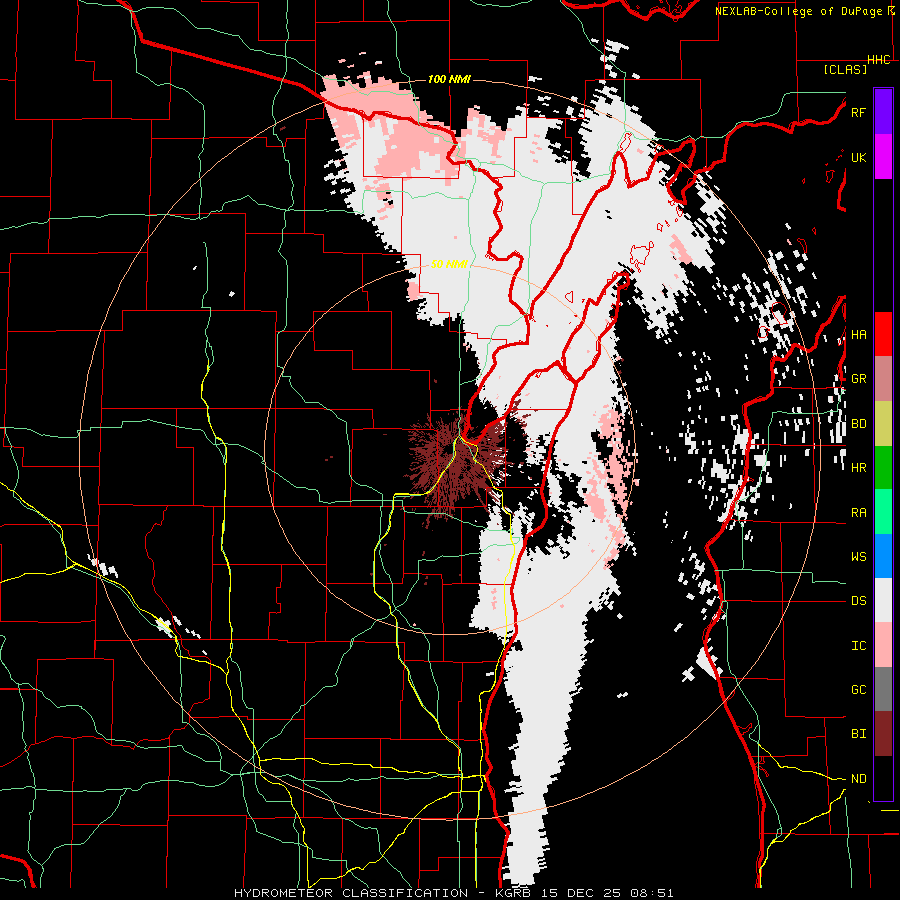This screenshot has width=900, height=900.
Task: Click the RA legend label
Action: pos(858,513)
